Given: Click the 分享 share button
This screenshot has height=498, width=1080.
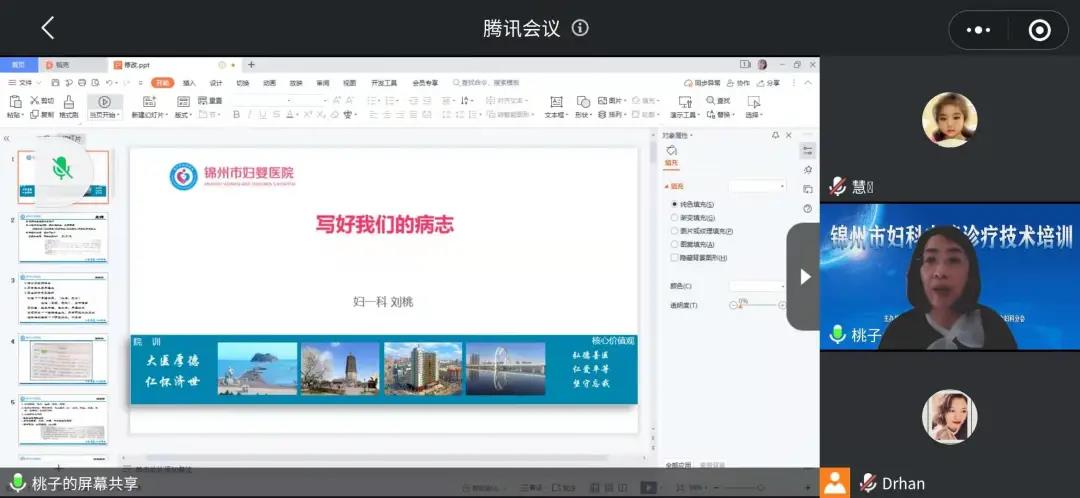Looking at the screenshot, I should tap(769, 83).
